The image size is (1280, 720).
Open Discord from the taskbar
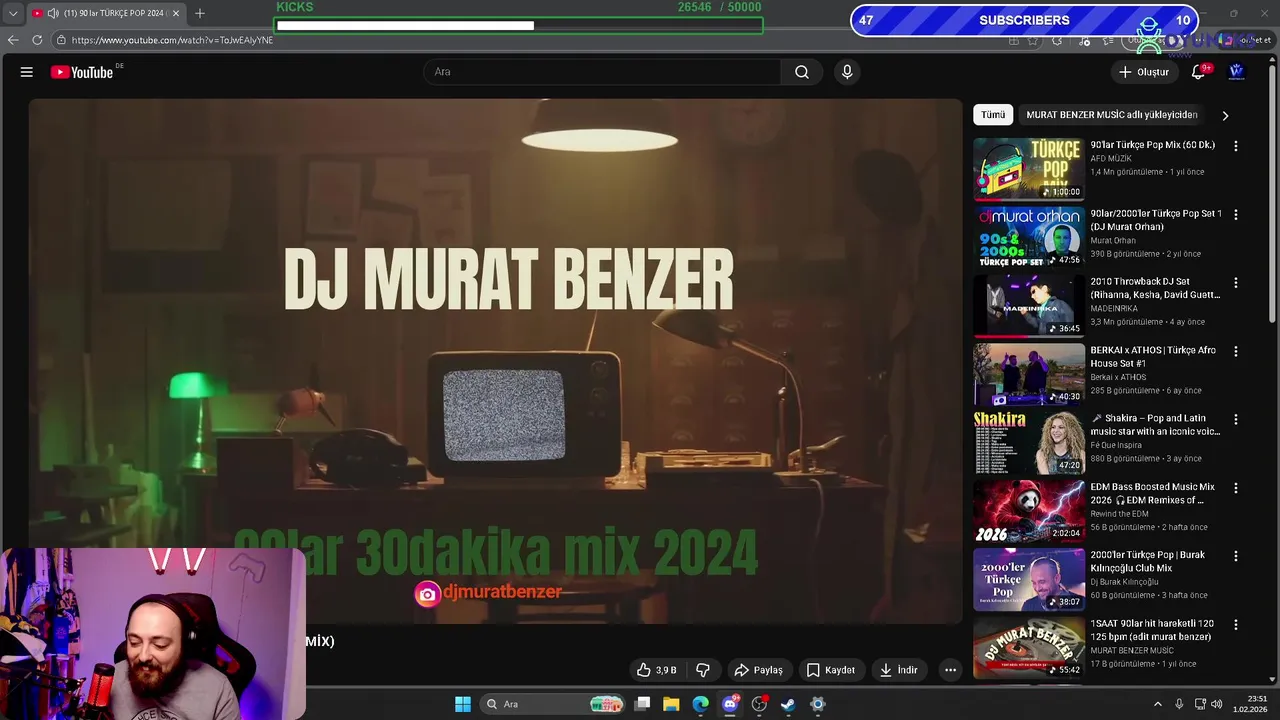click(x=730, y=704)
